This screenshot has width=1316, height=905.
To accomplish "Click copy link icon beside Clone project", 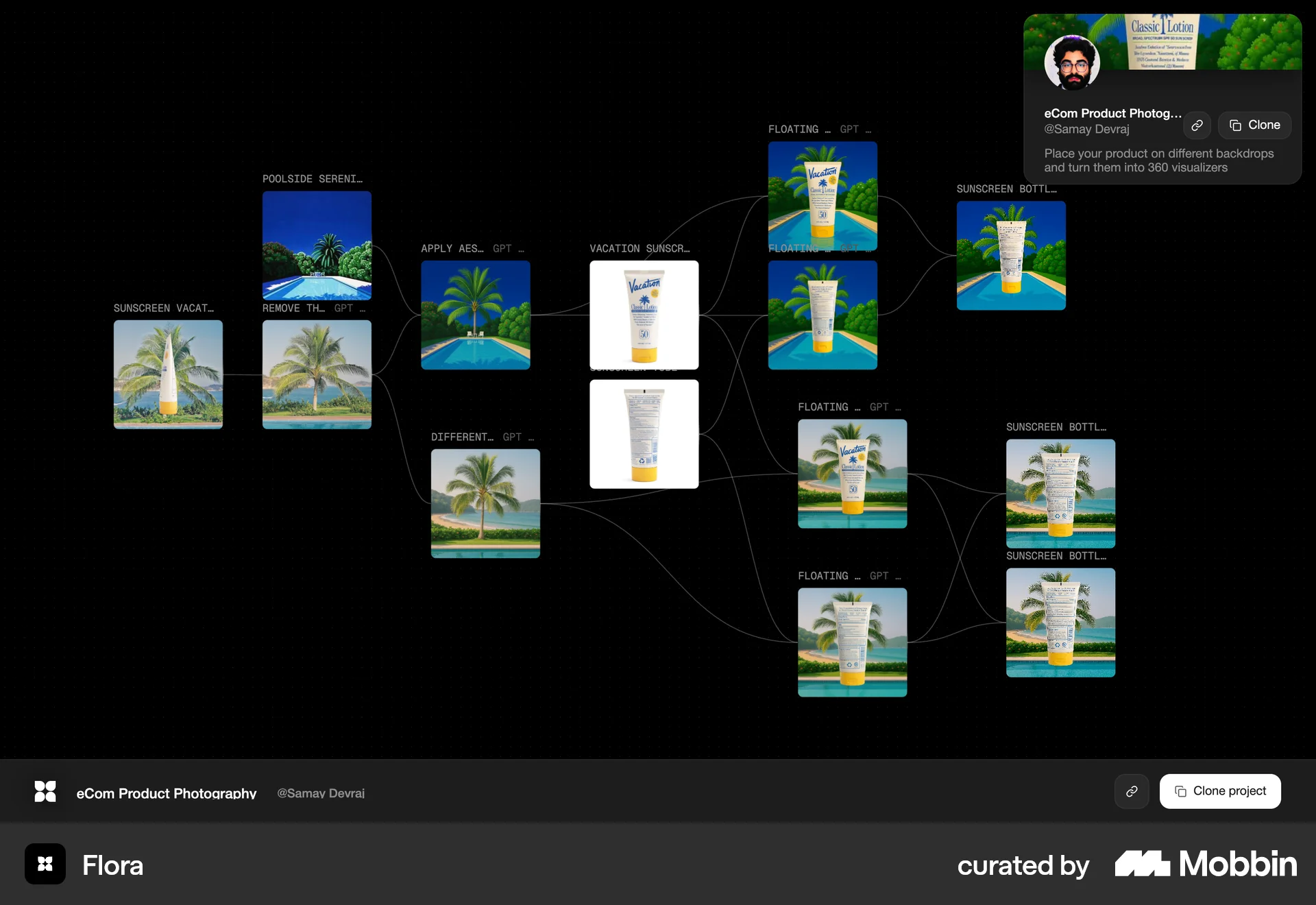I will [x=1132, y=791].
